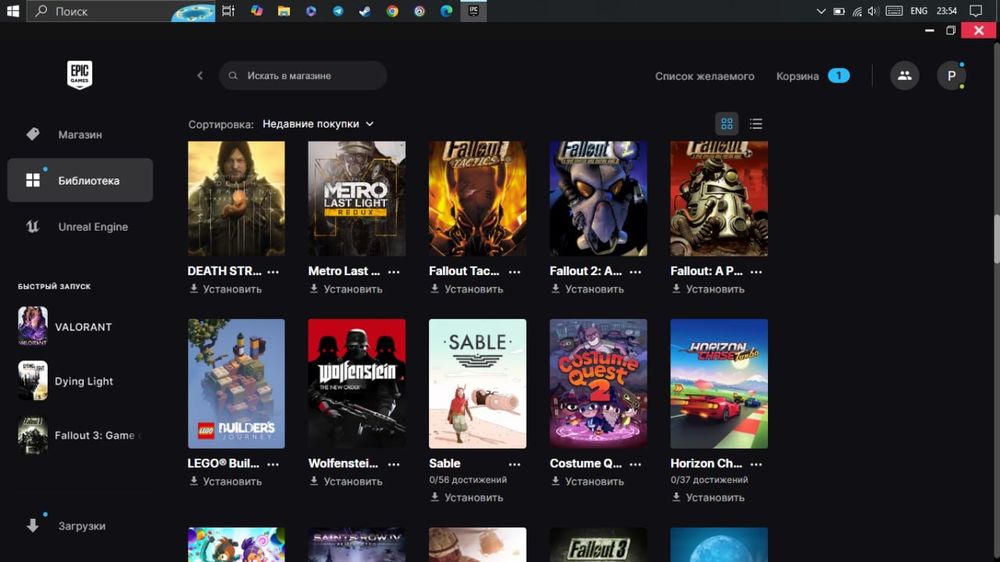The height and width of the screenshot is (562, 1000).
Task: Install Fallout Tactics
Action: 467,289
